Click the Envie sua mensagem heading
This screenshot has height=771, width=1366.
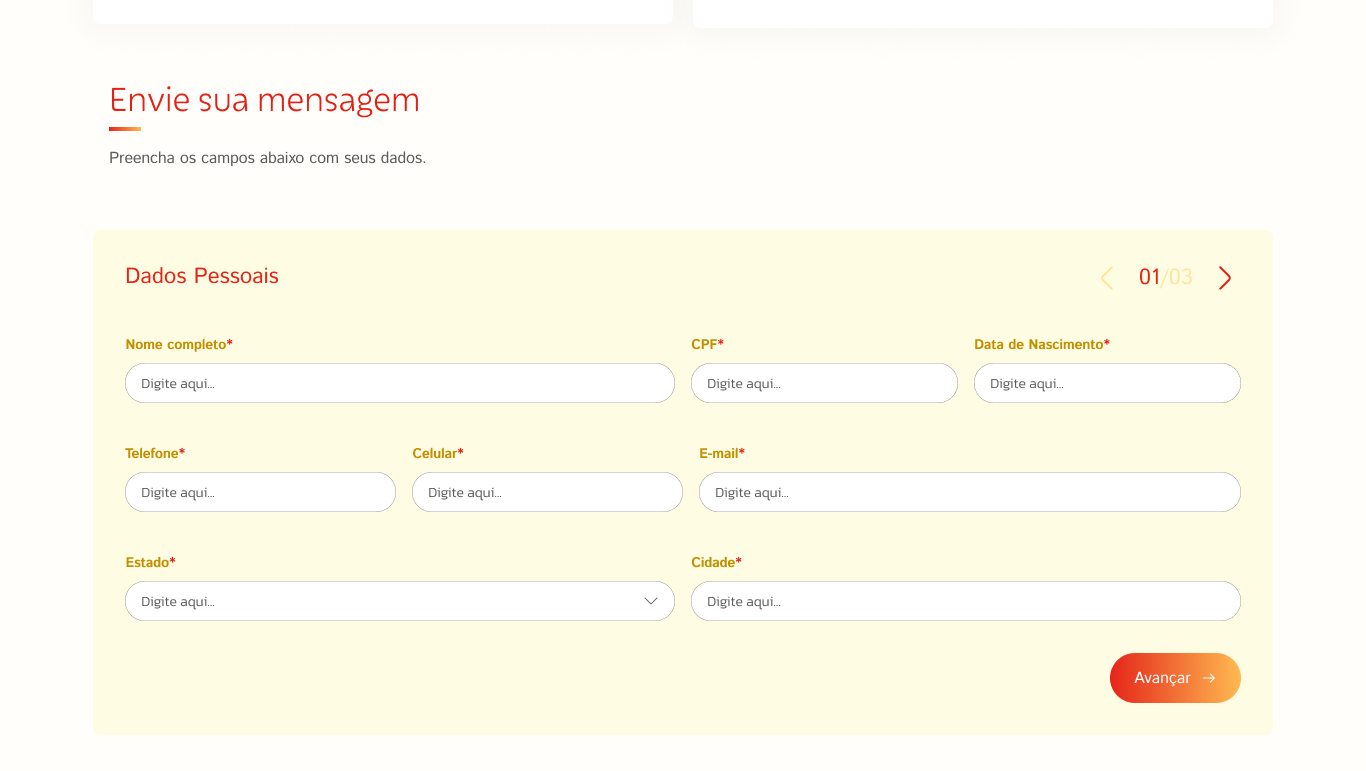[264, 100]
